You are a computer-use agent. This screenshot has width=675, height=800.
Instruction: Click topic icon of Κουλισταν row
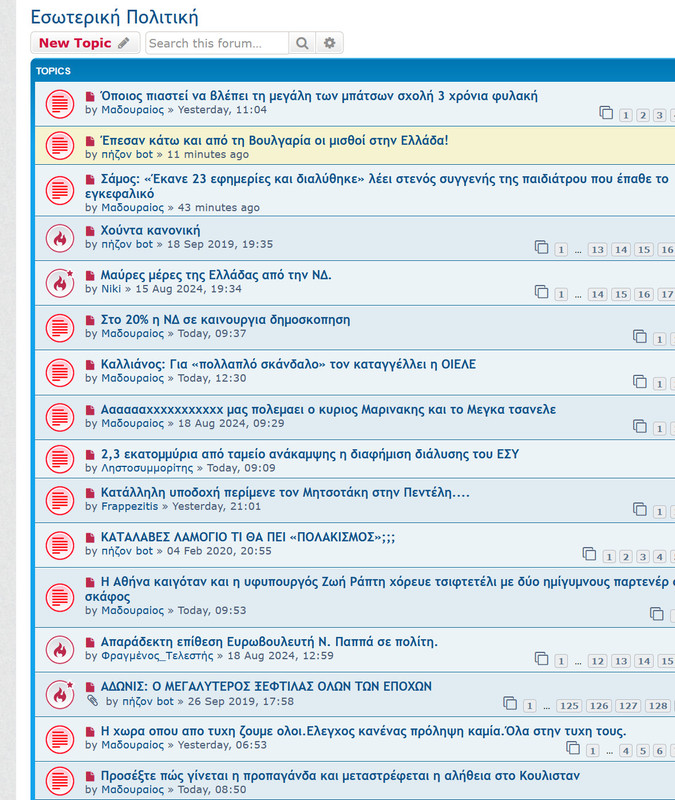(60, 781)
